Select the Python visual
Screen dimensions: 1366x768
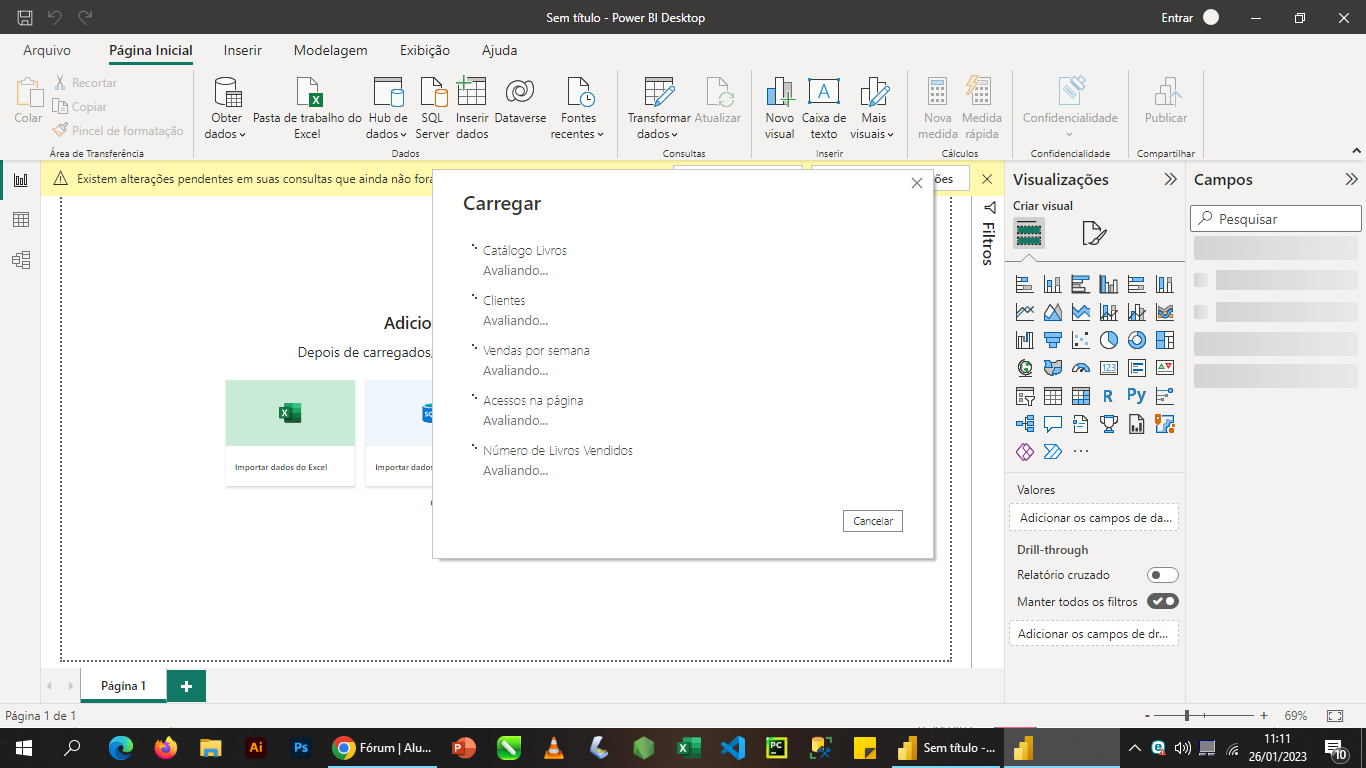coord(1136,396)
